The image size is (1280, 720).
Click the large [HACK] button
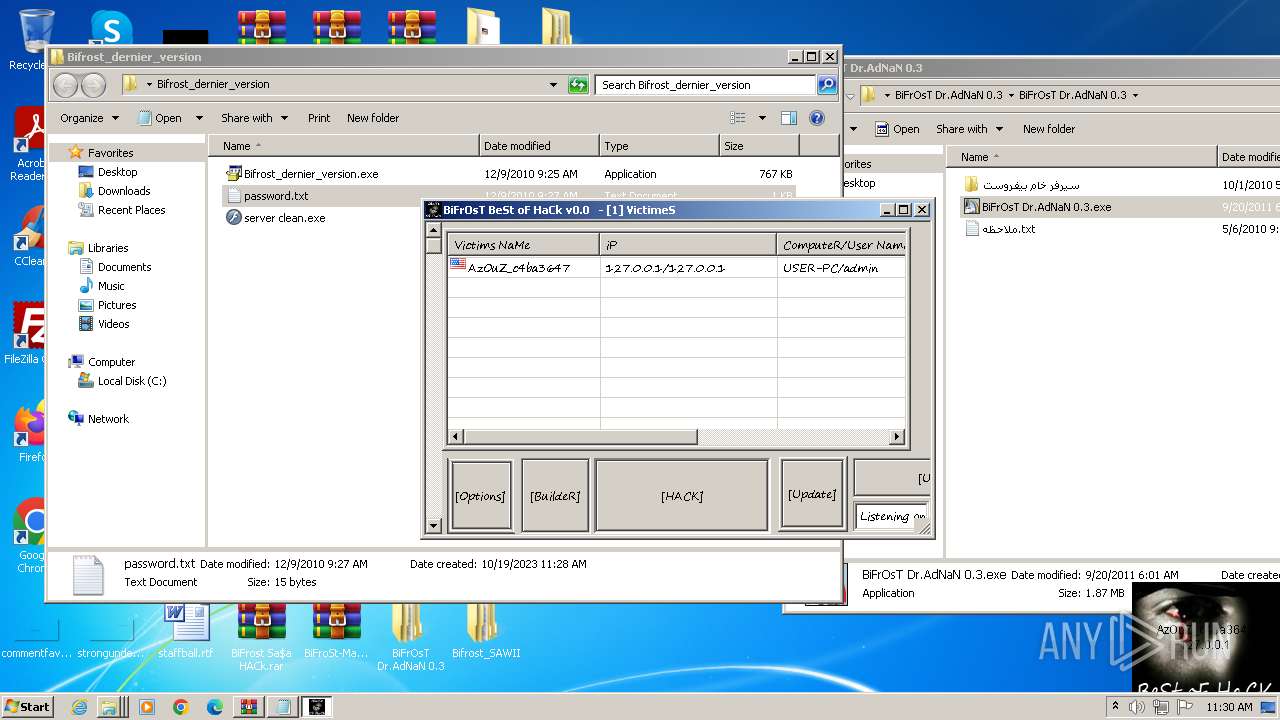(x=682, y=495)
